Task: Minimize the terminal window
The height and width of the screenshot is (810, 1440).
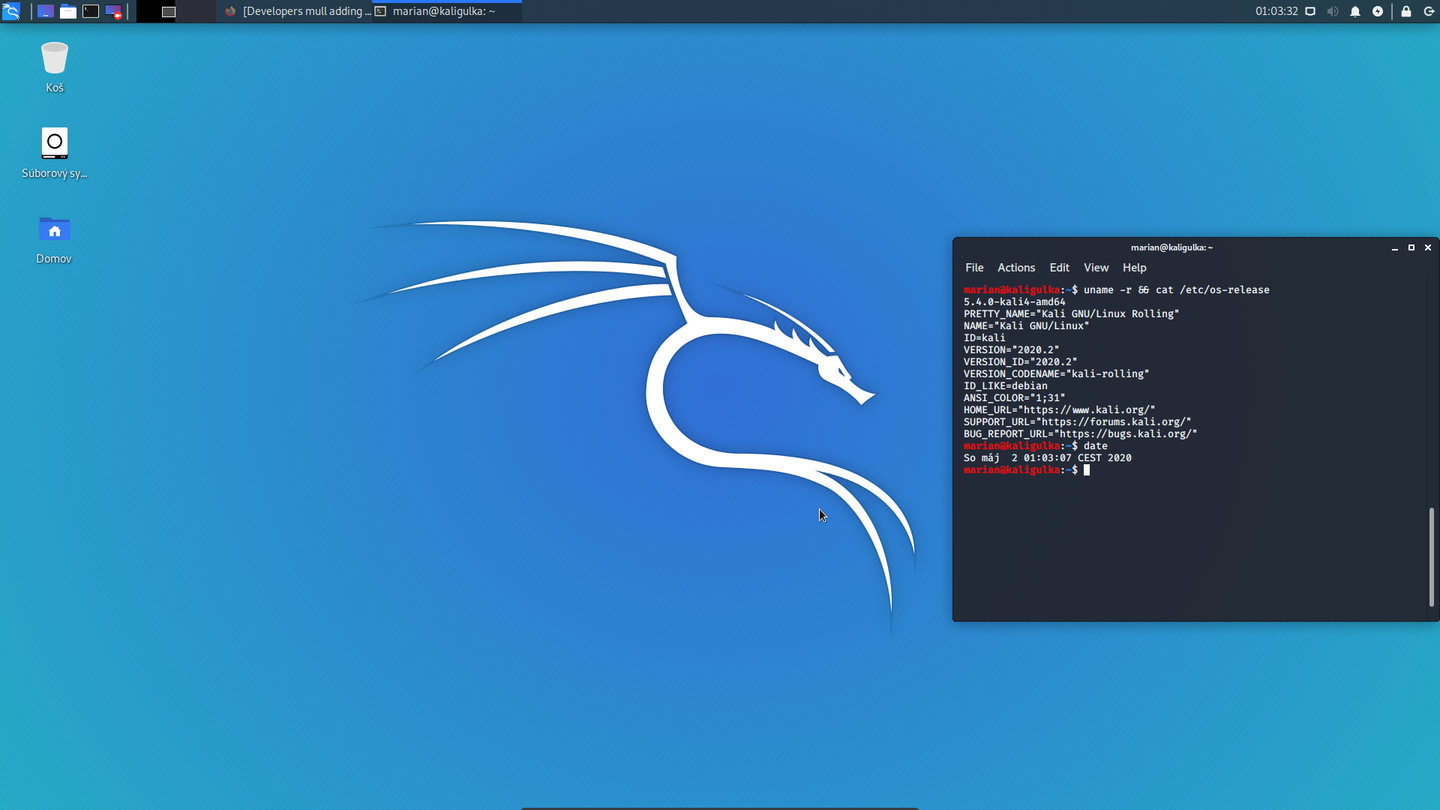Action: click(x=1394, y=248)
